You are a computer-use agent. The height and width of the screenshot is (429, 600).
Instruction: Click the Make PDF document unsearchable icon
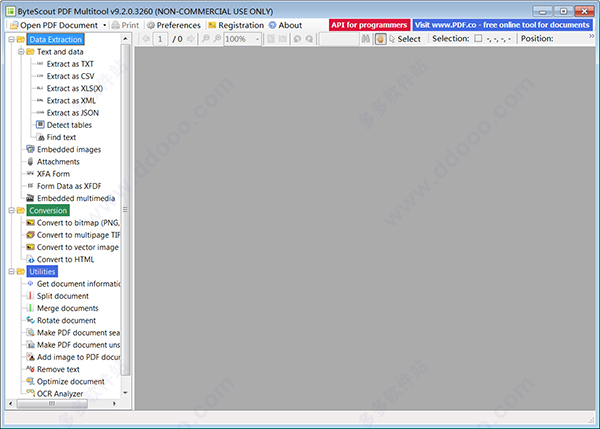(x=30, y=345)
